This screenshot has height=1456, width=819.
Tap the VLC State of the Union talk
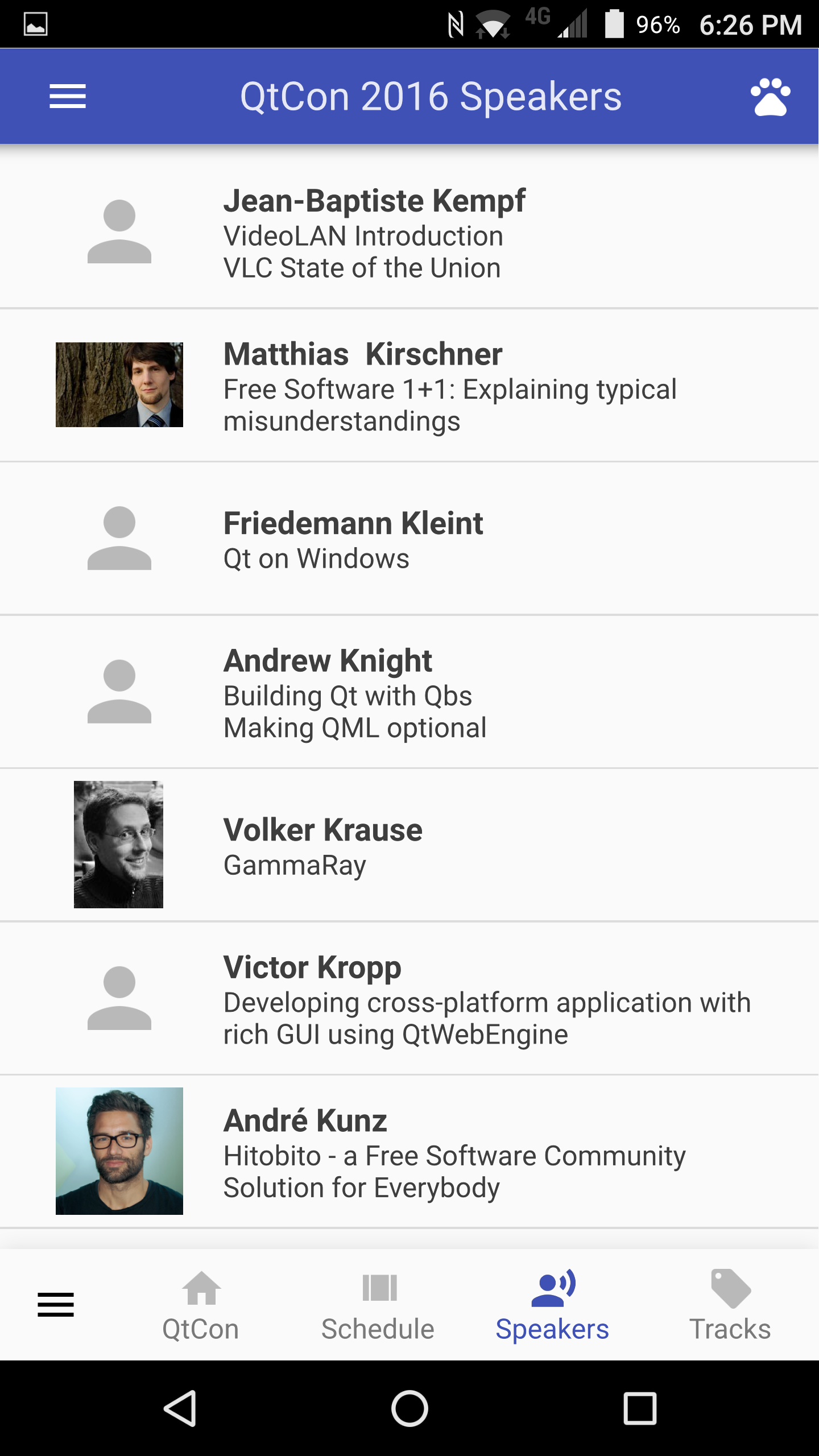pyautogui.click(x=362, y=268)
